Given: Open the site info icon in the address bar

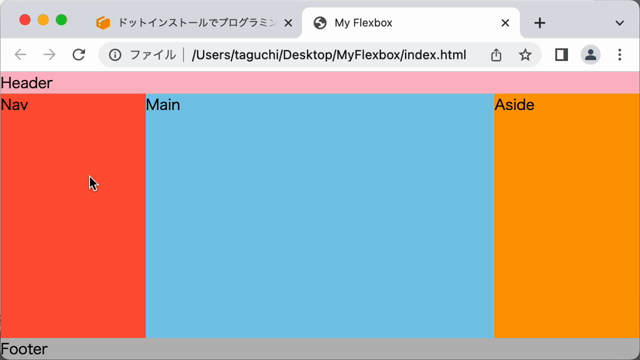Looking at the screenshot, I should coord(115,55).
